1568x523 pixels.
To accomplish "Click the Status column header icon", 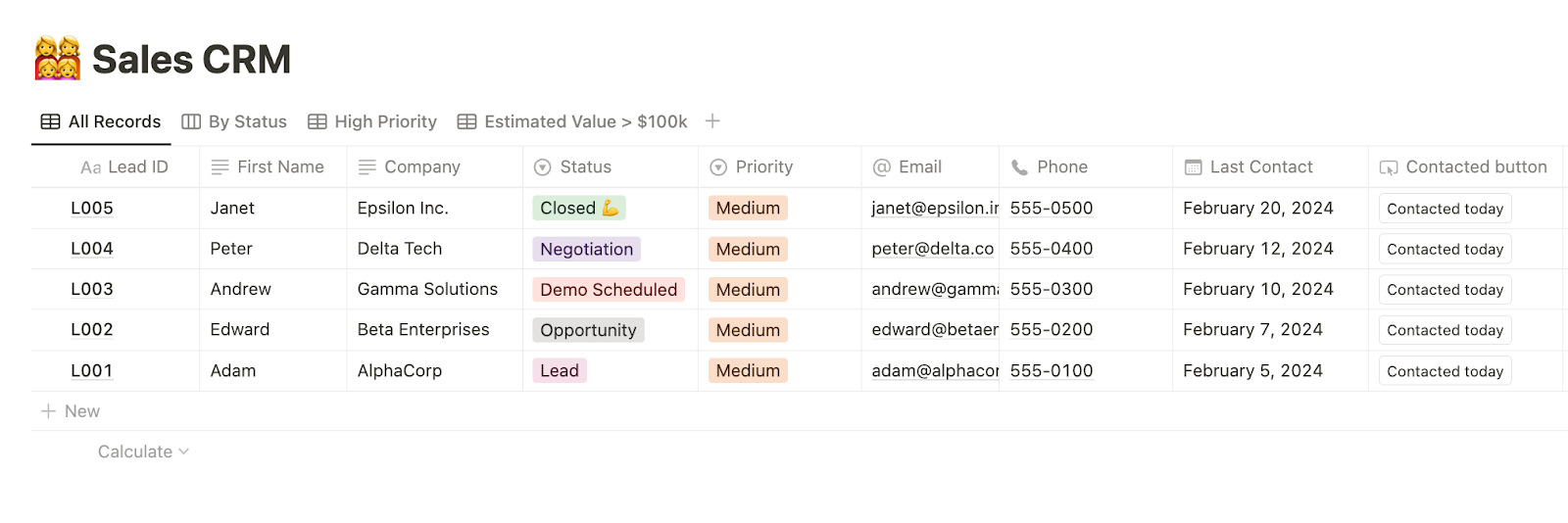I will 542,167.
